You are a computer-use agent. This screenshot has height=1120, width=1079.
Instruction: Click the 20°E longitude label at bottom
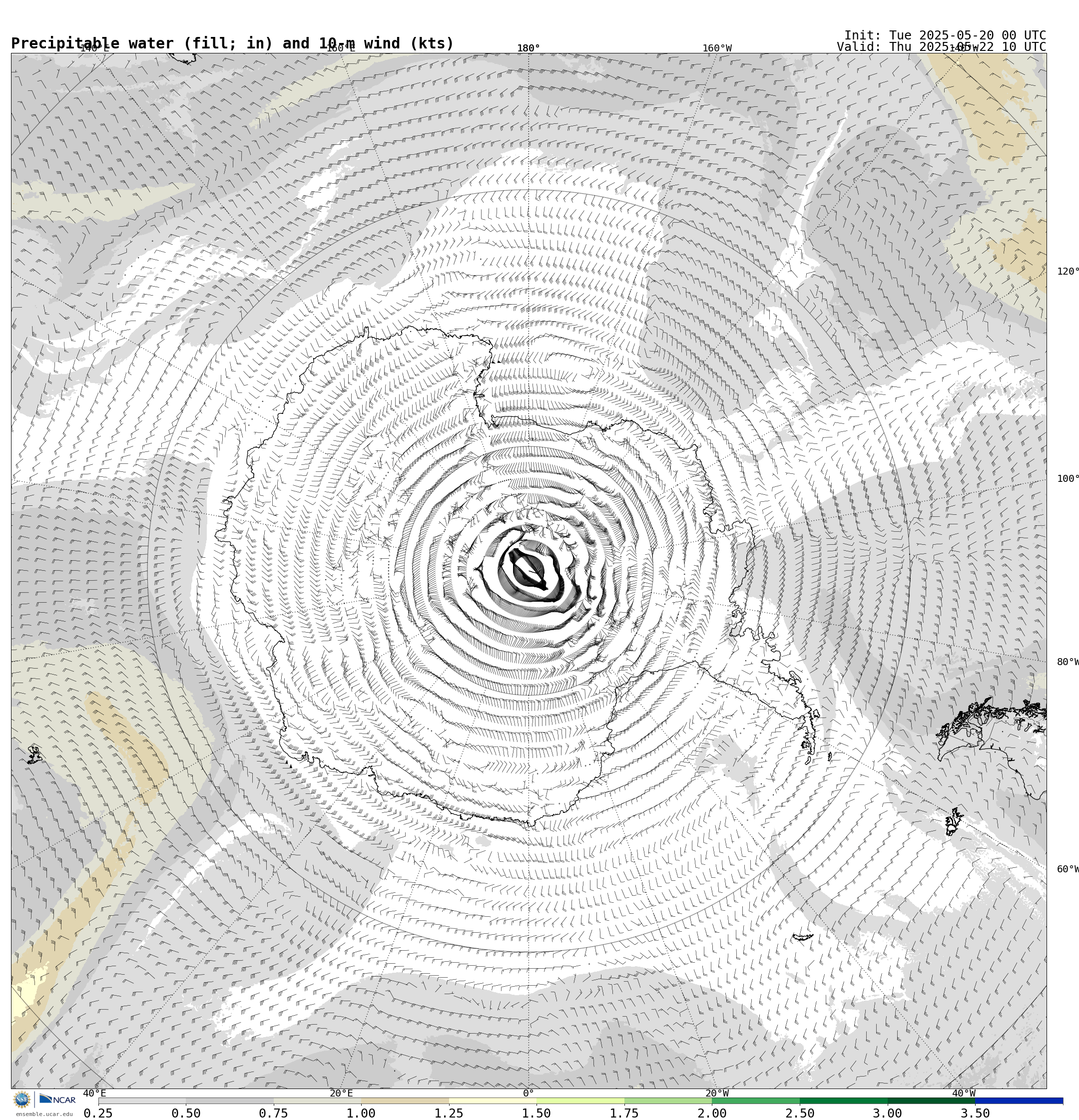pyautogui.click(x=341, y=1093)
